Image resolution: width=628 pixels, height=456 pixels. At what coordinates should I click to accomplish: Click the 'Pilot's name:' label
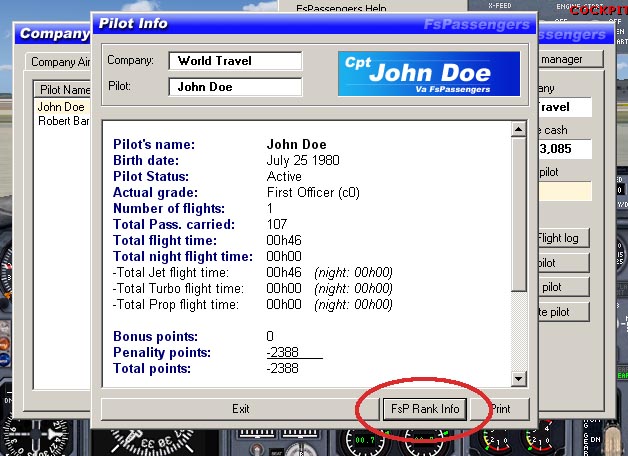[x=154, y=144]
